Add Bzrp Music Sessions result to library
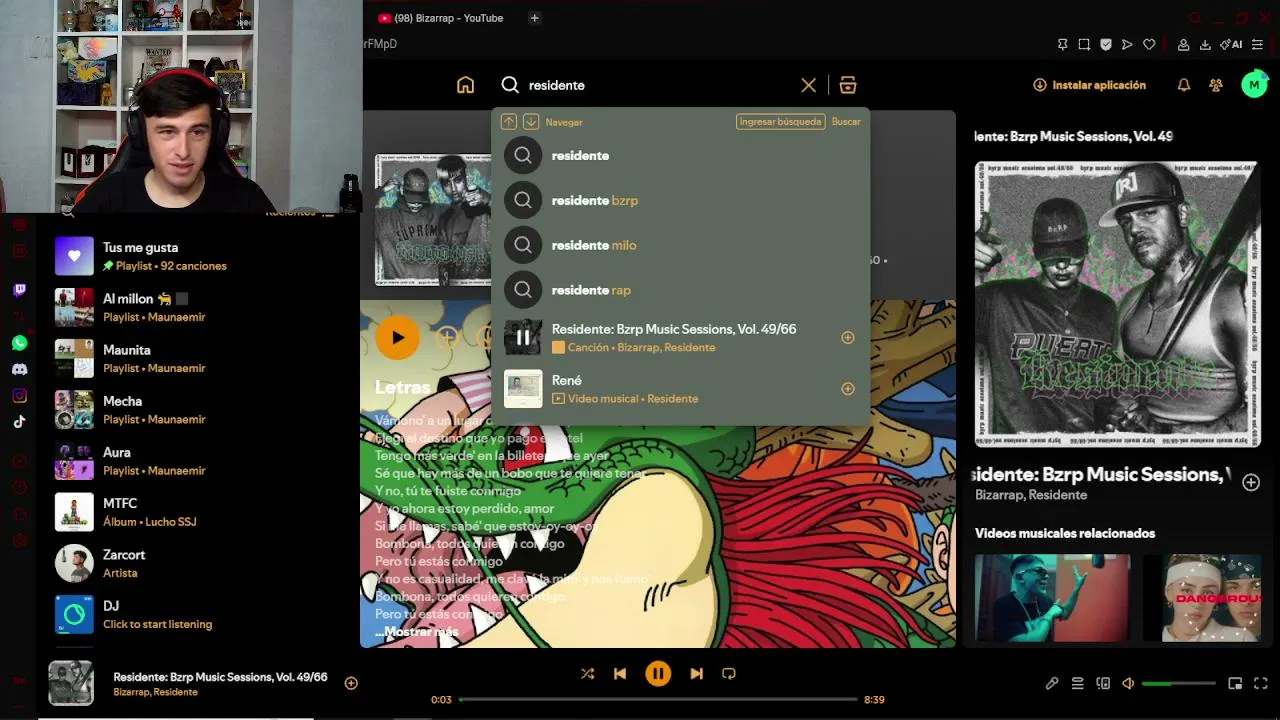This screenshot has width=1280, height=720. point(848,338)
